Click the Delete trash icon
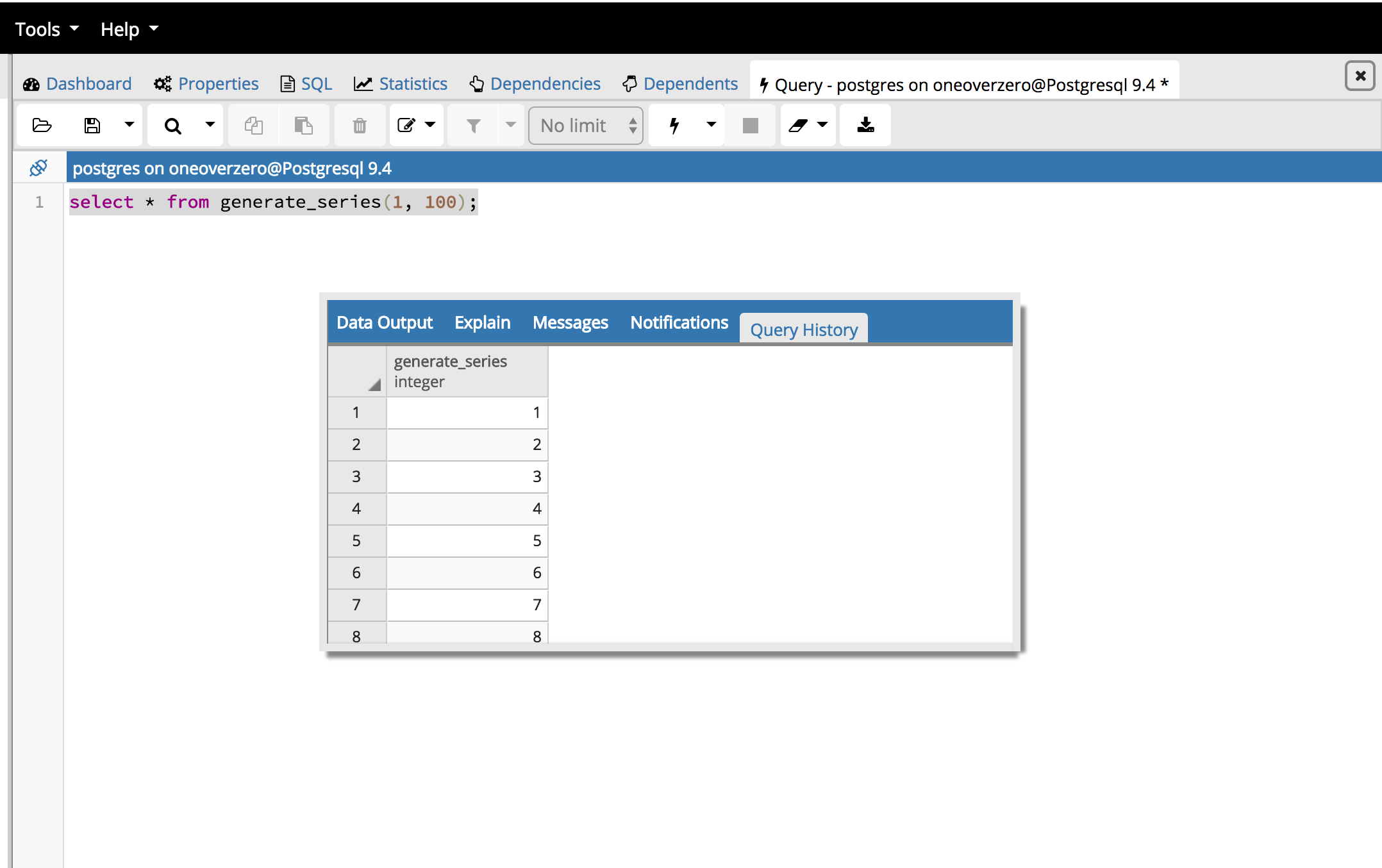This screenshot has height=868, width=1382. coord(360,125)
